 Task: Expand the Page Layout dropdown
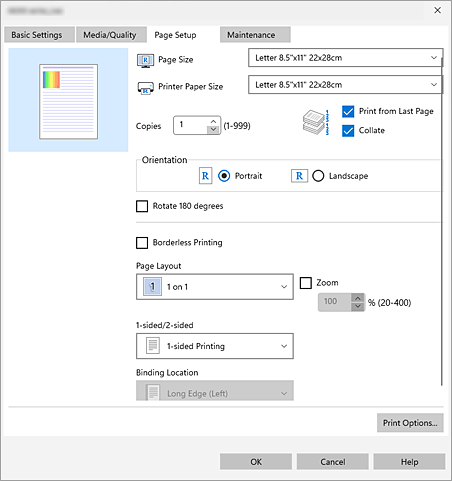tap(215, 287)
